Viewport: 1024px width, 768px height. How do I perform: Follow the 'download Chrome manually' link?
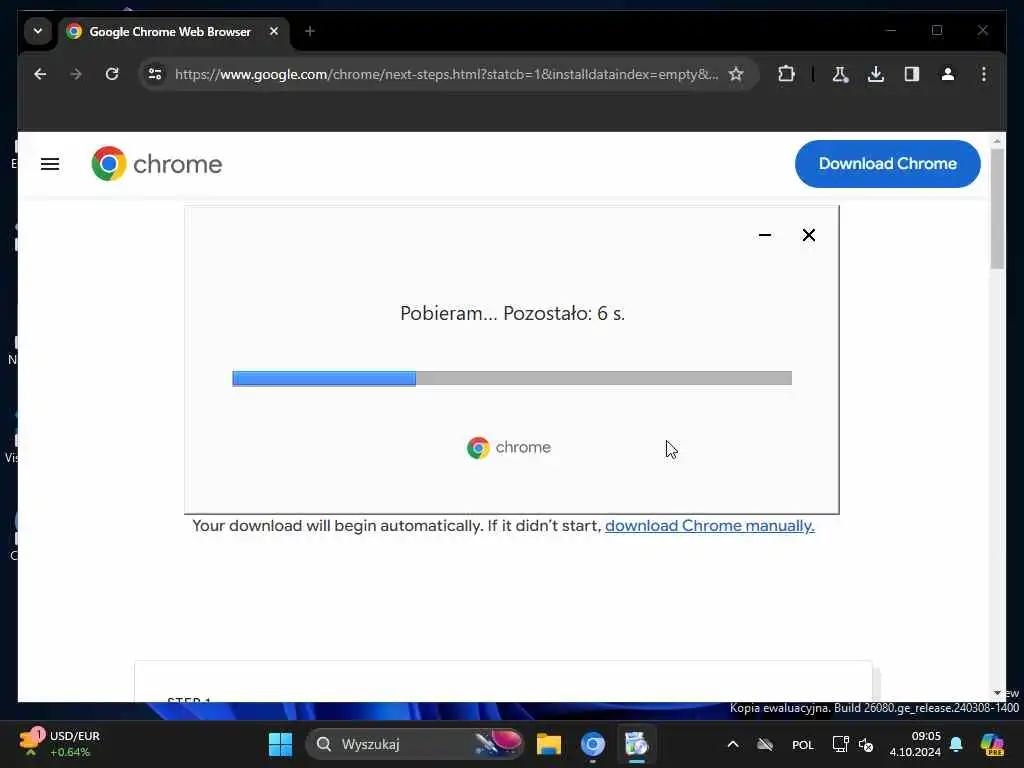point(710,526)
